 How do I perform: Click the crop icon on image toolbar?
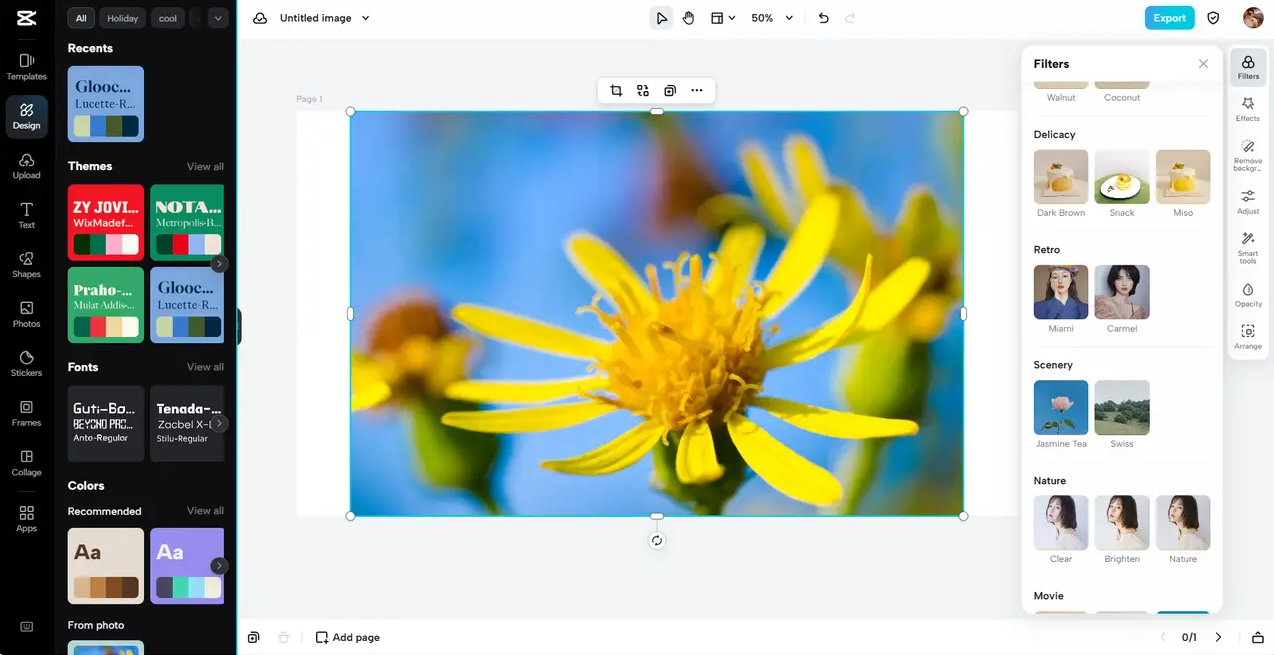[616, 91]
